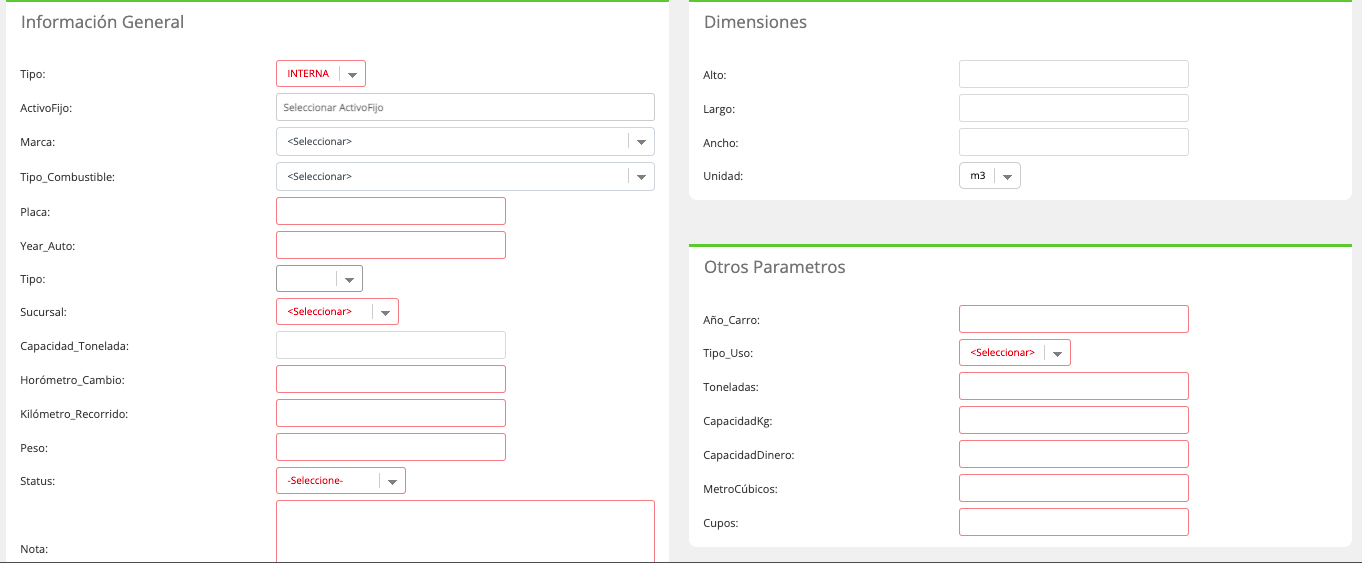Open the empty Tipo dropdown below Year_Auto
This screenshot has height=563, width=1362.
pyautogui.click(x=319, y=279)
